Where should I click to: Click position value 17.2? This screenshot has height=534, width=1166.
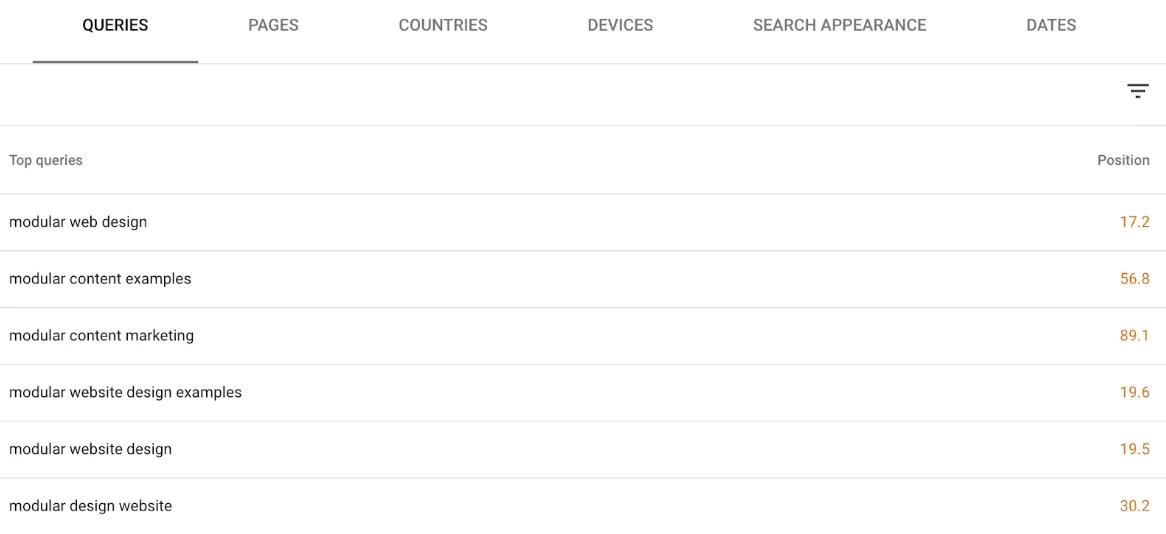pyautogui.click(x=1134, y=222)
